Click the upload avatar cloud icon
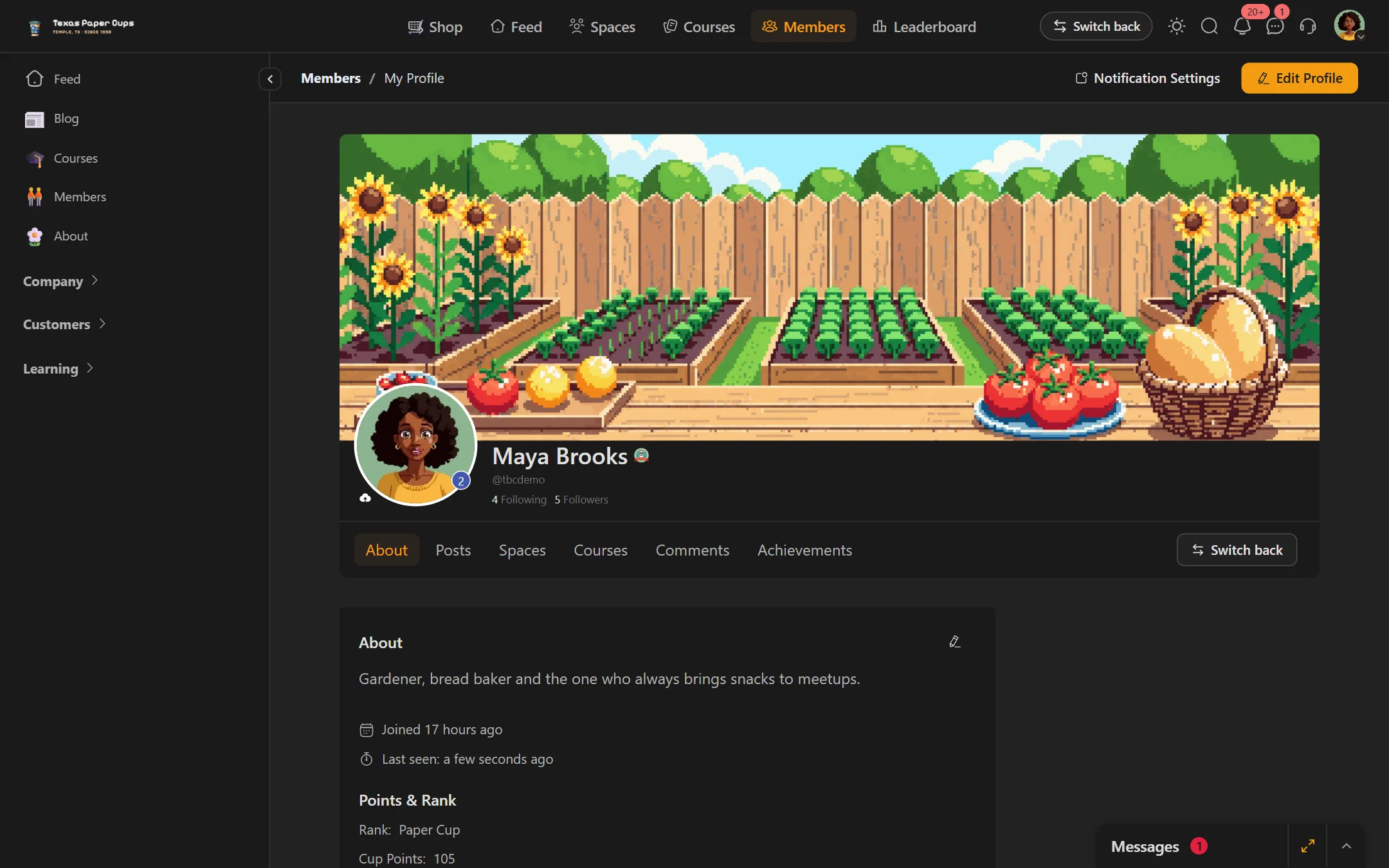 point(365,498)
